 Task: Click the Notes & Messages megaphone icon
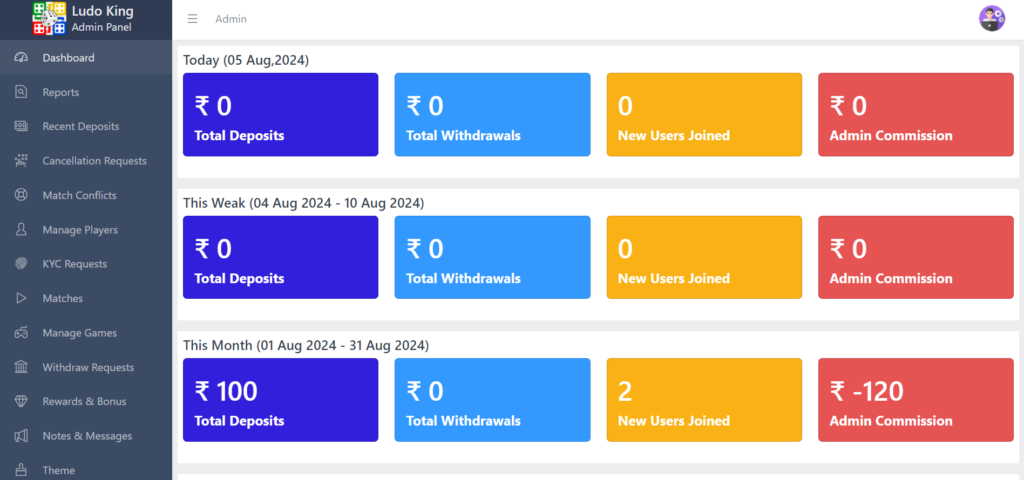pyautogui.click(x=21, y=436)
